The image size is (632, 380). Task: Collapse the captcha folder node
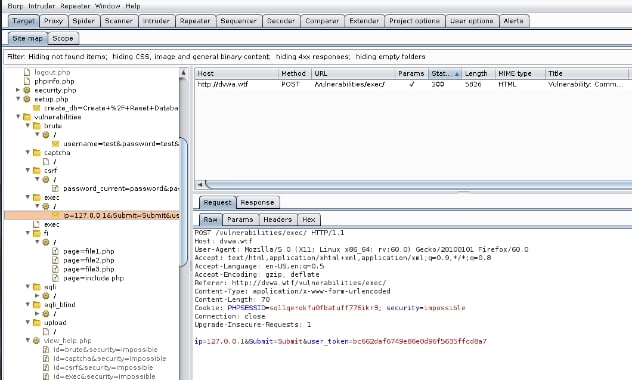[x=27, y=152]
